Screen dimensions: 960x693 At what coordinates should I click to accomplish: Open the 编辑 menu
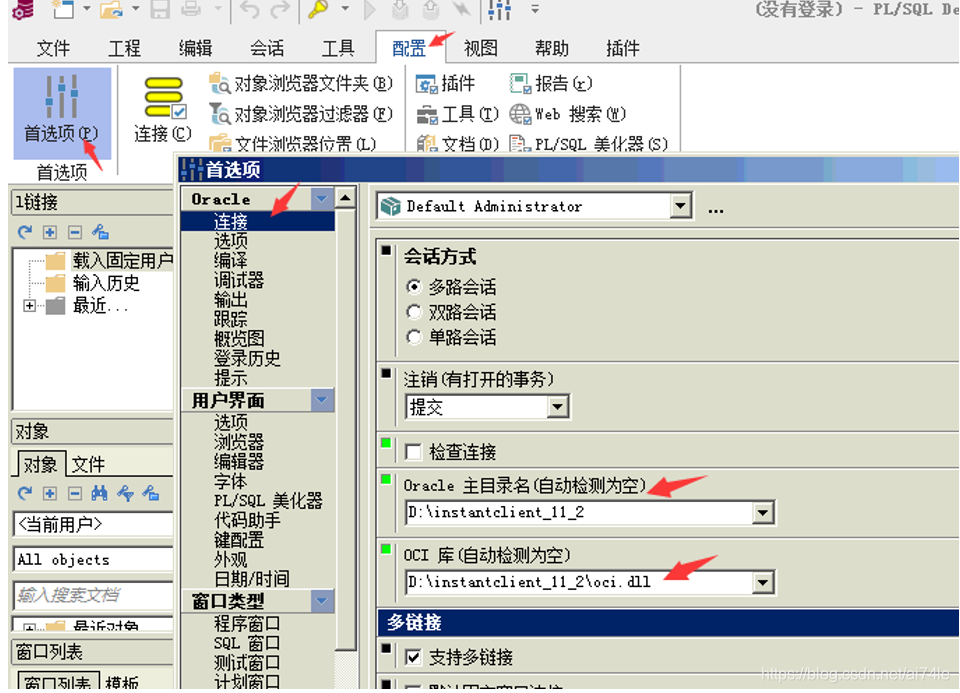(196, 48)
